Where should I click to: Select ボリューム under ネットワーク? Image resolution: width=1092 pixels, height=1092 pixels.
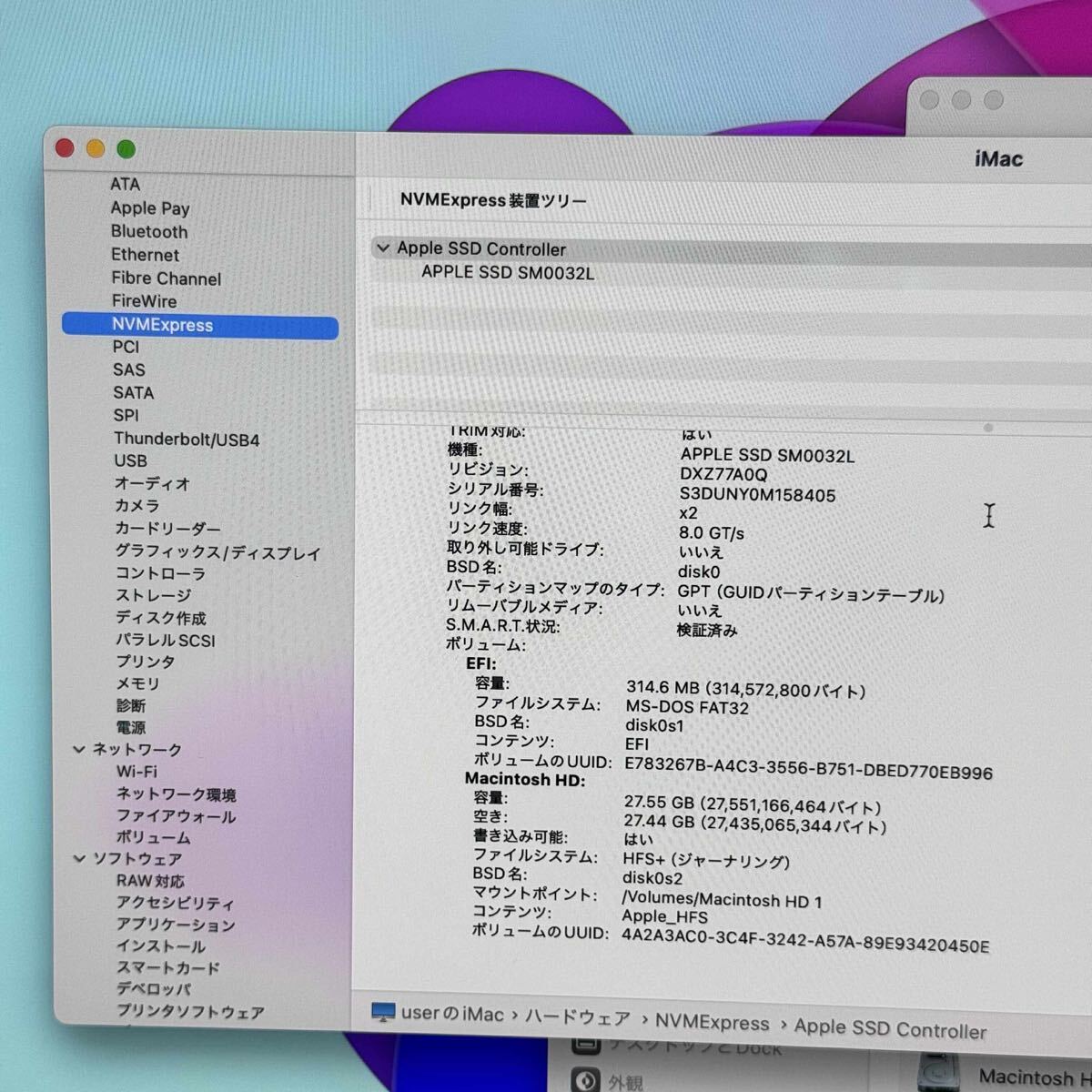(154, 837)
